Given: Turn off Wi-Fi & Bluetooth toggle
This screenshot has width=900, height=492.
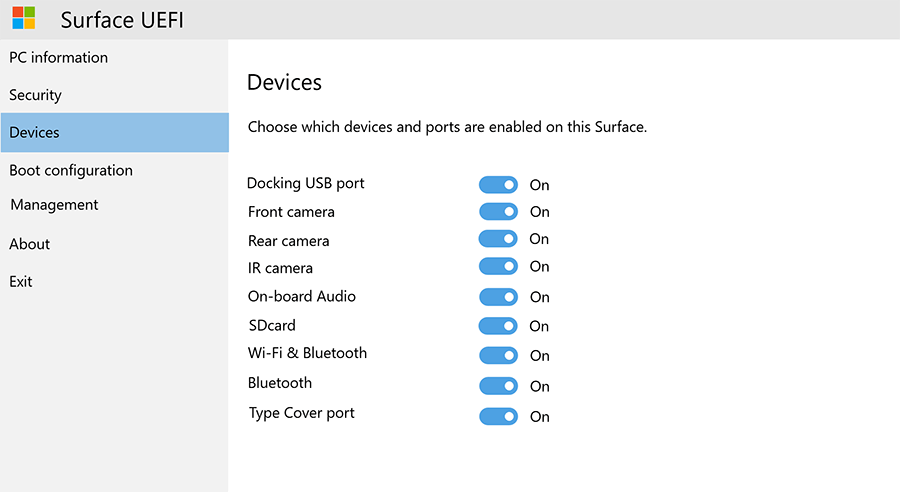Looking at the screenshot, I should [x=498, y=355].
